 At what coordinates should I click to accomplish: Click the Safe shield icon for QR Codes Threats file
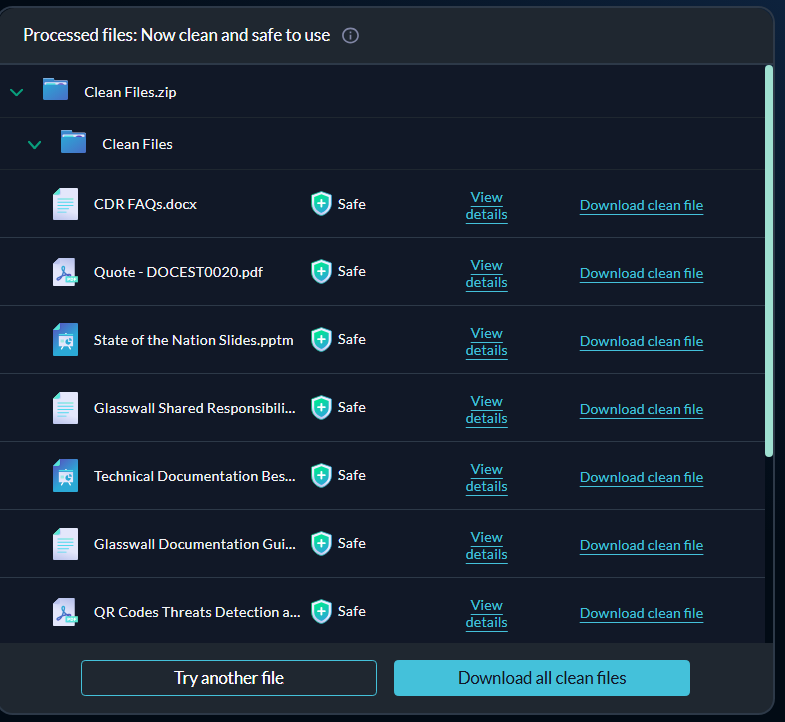[321, 611]
